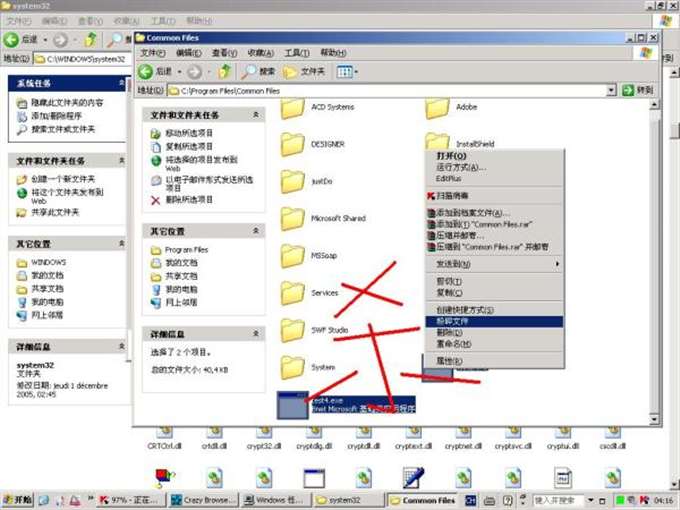Select cryptui.dll file in system32 window

pos(563,439)
